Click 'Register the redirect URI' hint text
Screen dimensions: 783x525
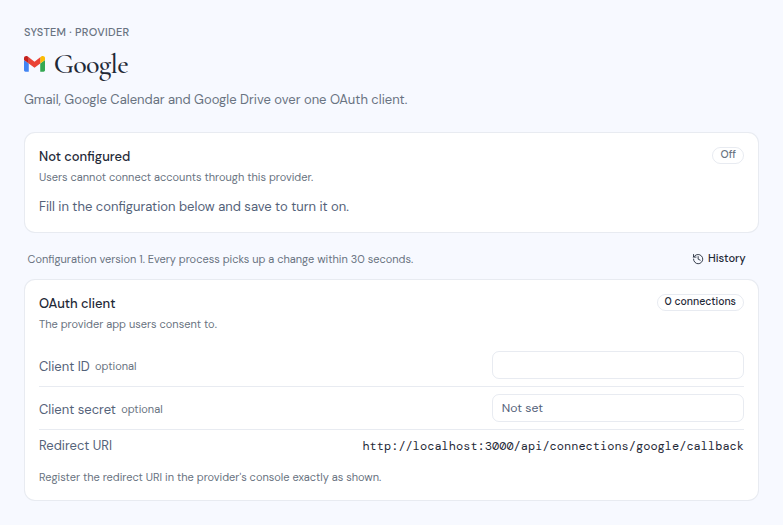point(210,477)
